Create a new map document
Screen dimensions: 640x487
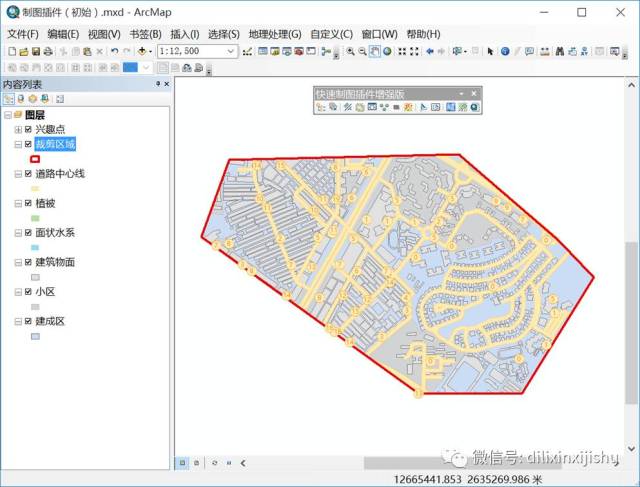(x=12, y=51)
